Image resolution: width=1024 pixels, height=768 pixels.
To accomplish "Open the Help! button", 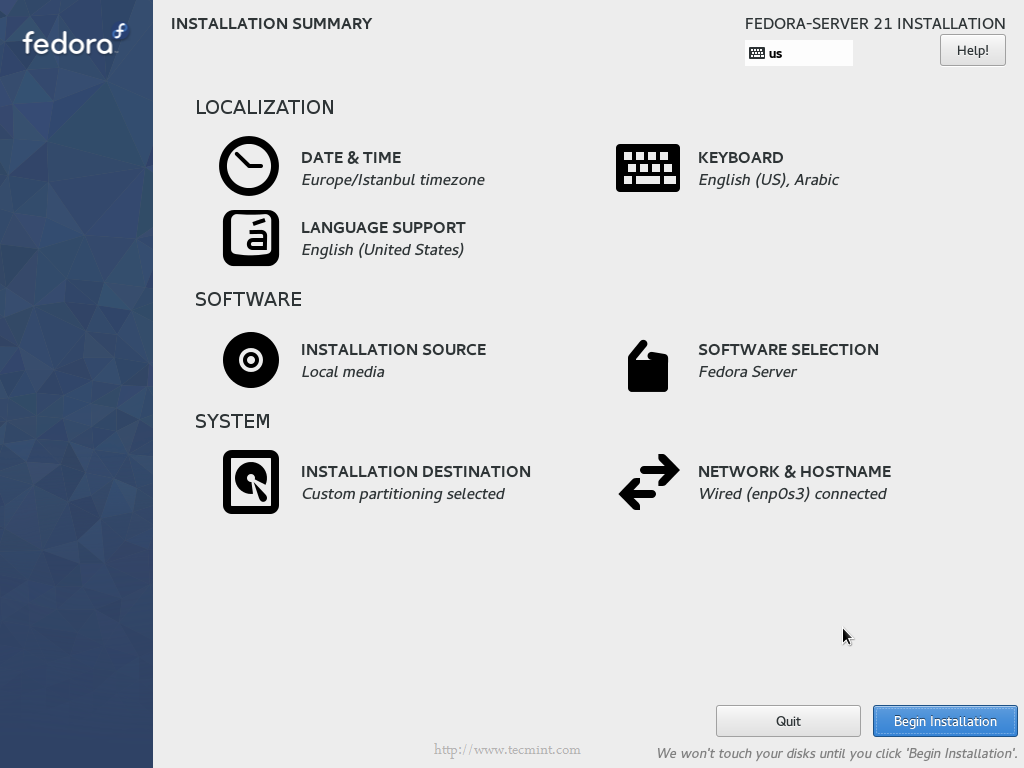I will (972, 50).
